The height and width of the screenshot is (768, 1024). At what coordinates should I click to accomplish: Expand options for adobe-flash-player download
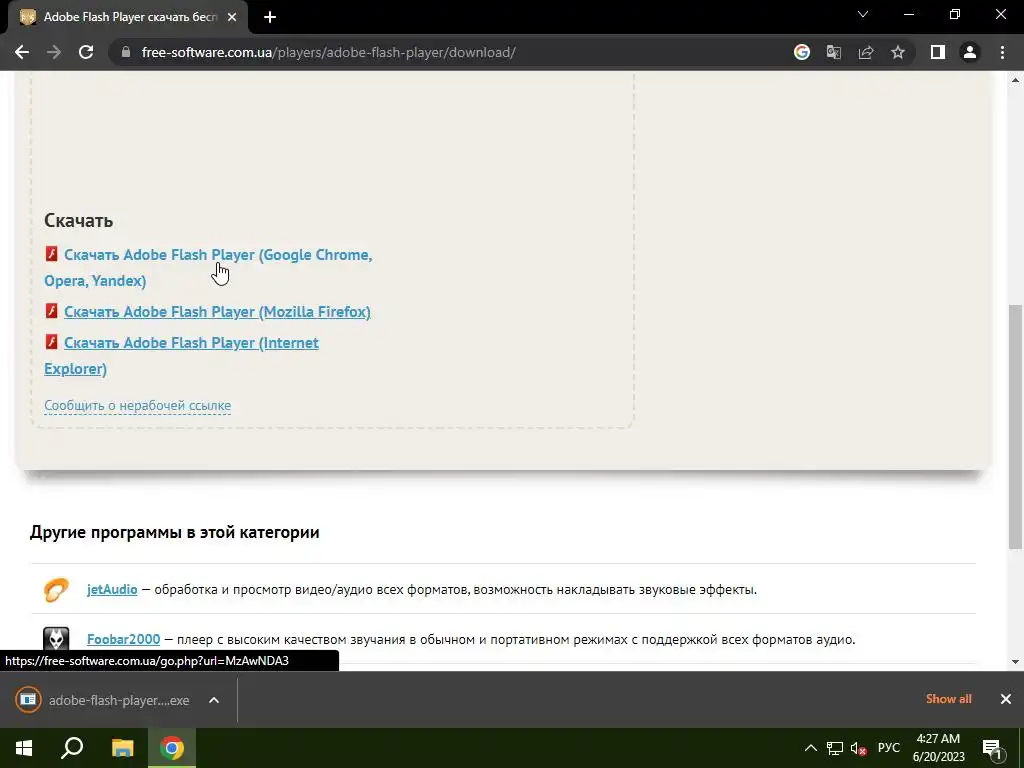tap(214, 700)
